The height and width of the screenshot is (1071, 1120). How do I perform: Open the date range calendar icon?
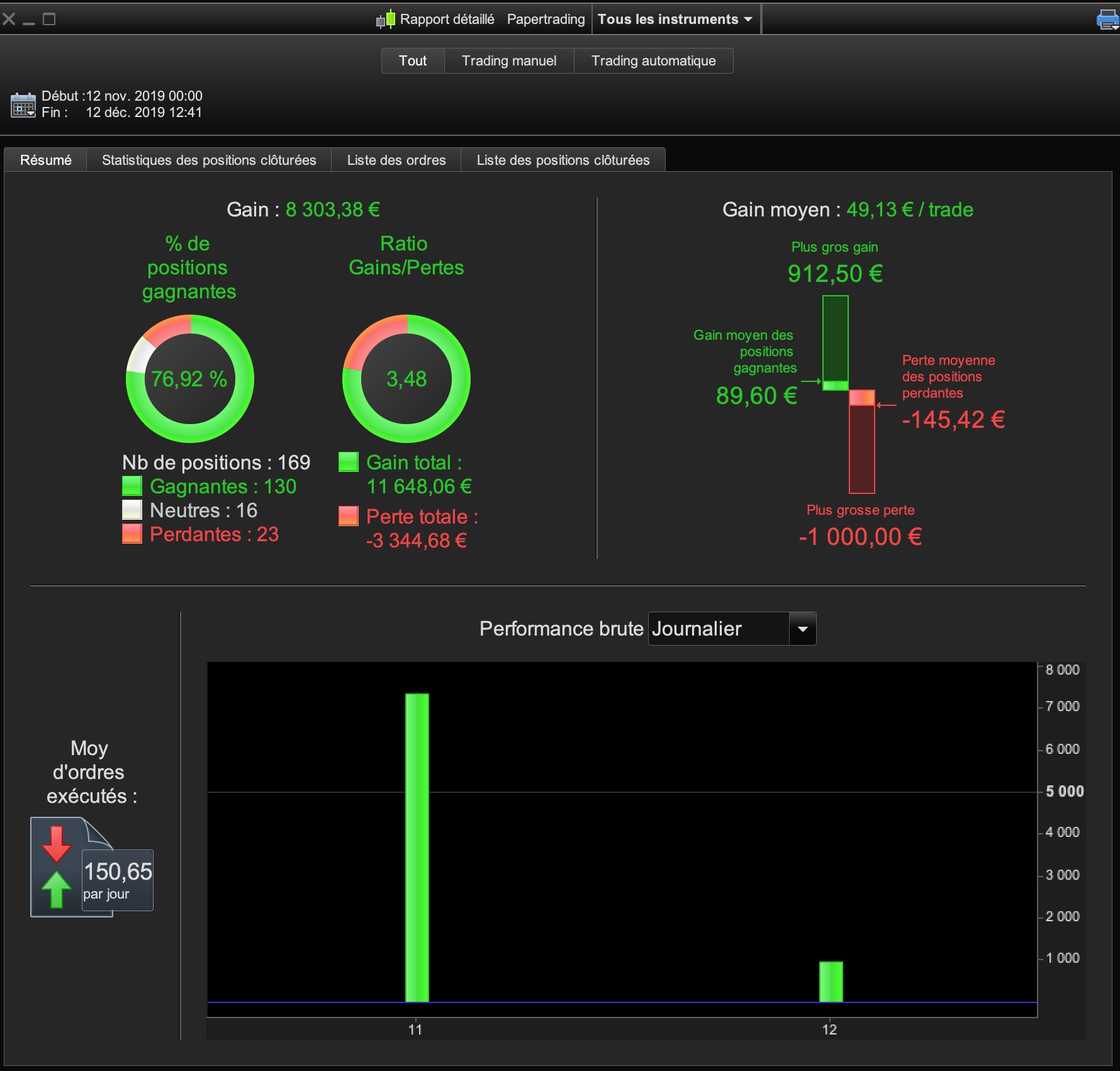tap(23, 104)
